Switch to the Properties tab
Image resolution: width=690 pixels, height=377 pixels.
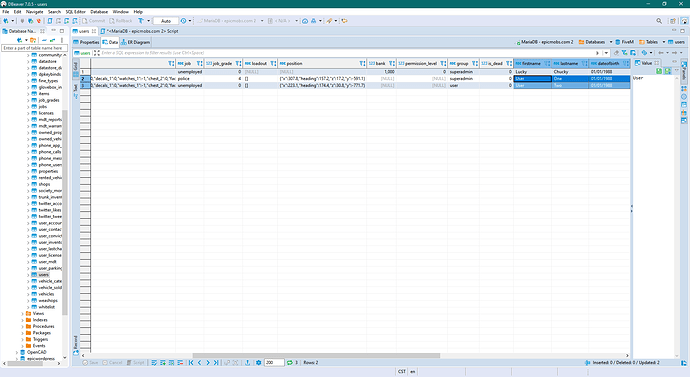86,42
